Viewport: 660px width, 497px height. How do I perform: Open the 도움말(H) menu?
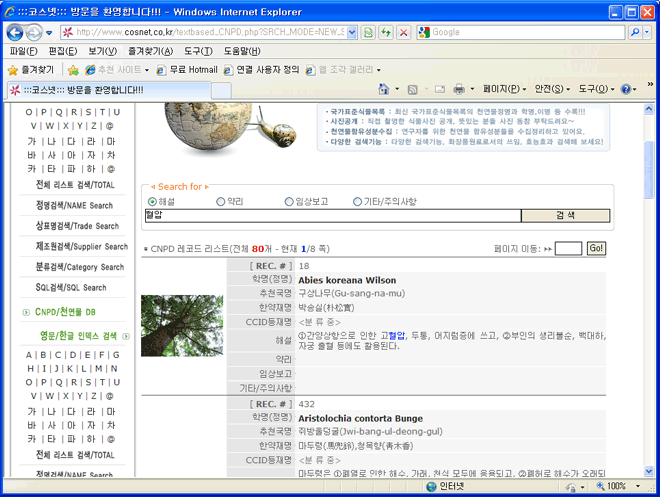242,51
